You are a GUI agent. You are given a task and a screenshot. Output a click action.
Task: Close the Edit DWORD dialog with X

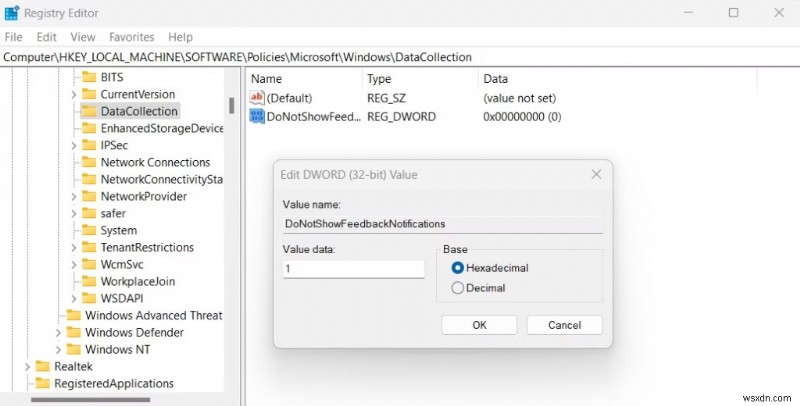(x=596, y=174)
